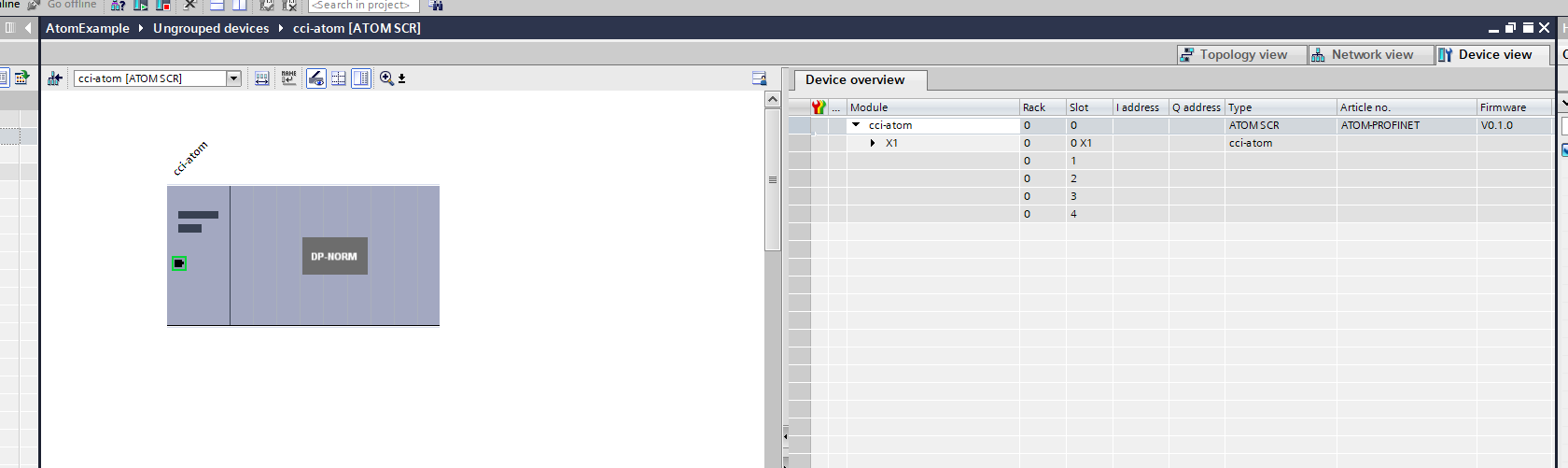Click the go to network view icon

point(54,78)
